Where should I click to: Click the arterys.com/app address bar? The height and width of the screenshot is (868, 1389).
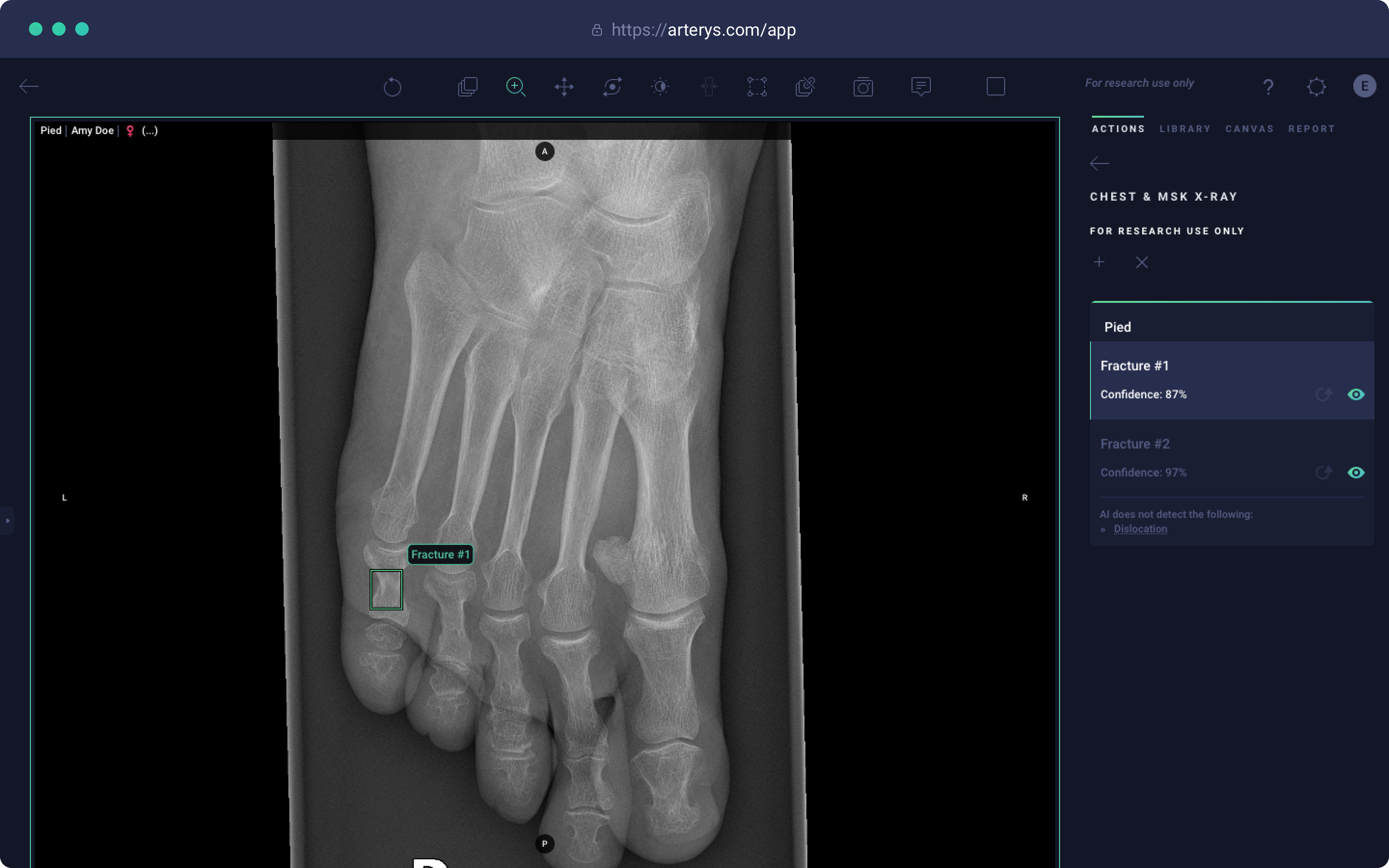click(703, 30)
